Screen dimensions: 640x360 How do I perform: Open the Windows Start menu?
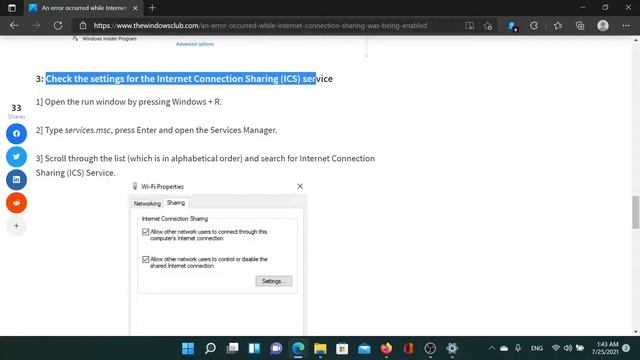coord(188,348)
